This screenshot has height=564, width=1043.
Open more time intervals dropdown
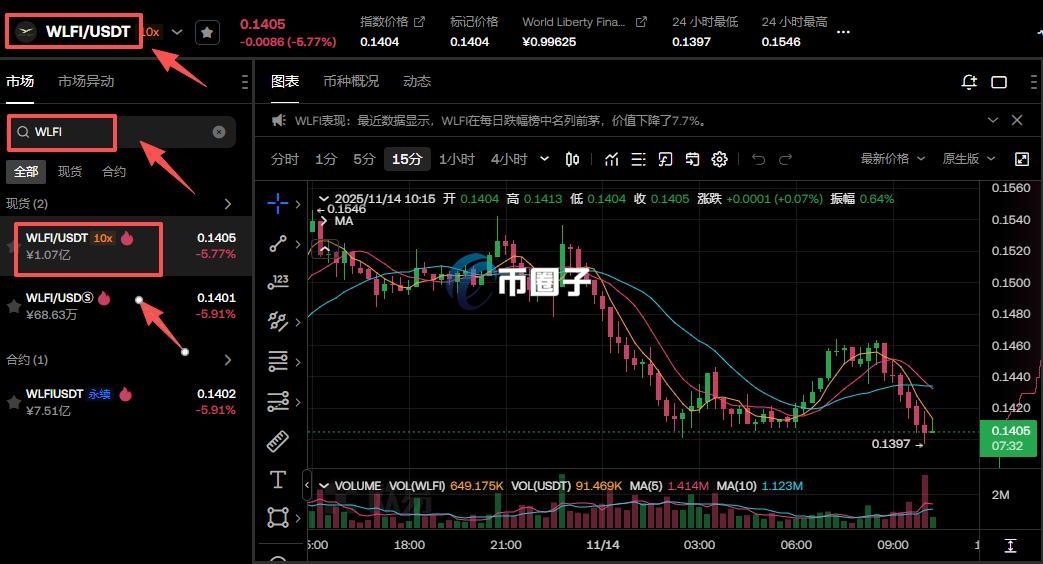[544, 160]
